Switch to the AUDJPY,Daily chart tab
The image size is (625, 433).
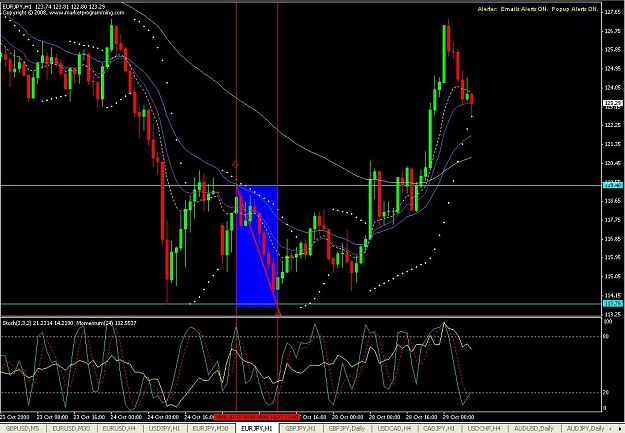coord(586,429)
